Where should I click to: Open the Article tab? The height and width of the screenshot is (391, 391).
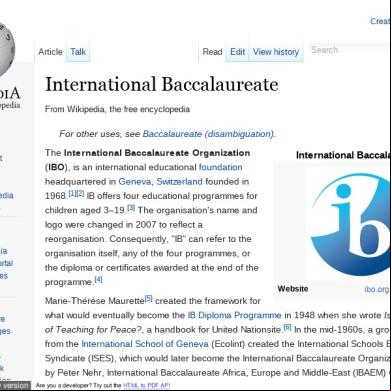coord(50,52)
